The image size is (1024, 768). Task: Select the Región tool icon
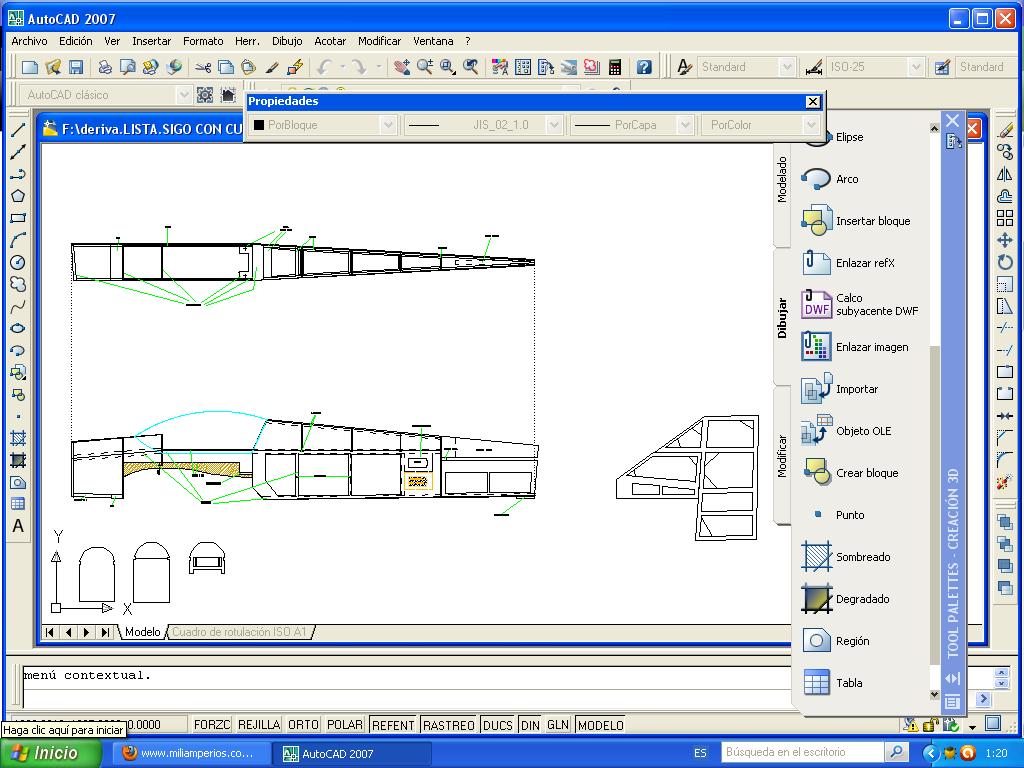tap(817, 641)
